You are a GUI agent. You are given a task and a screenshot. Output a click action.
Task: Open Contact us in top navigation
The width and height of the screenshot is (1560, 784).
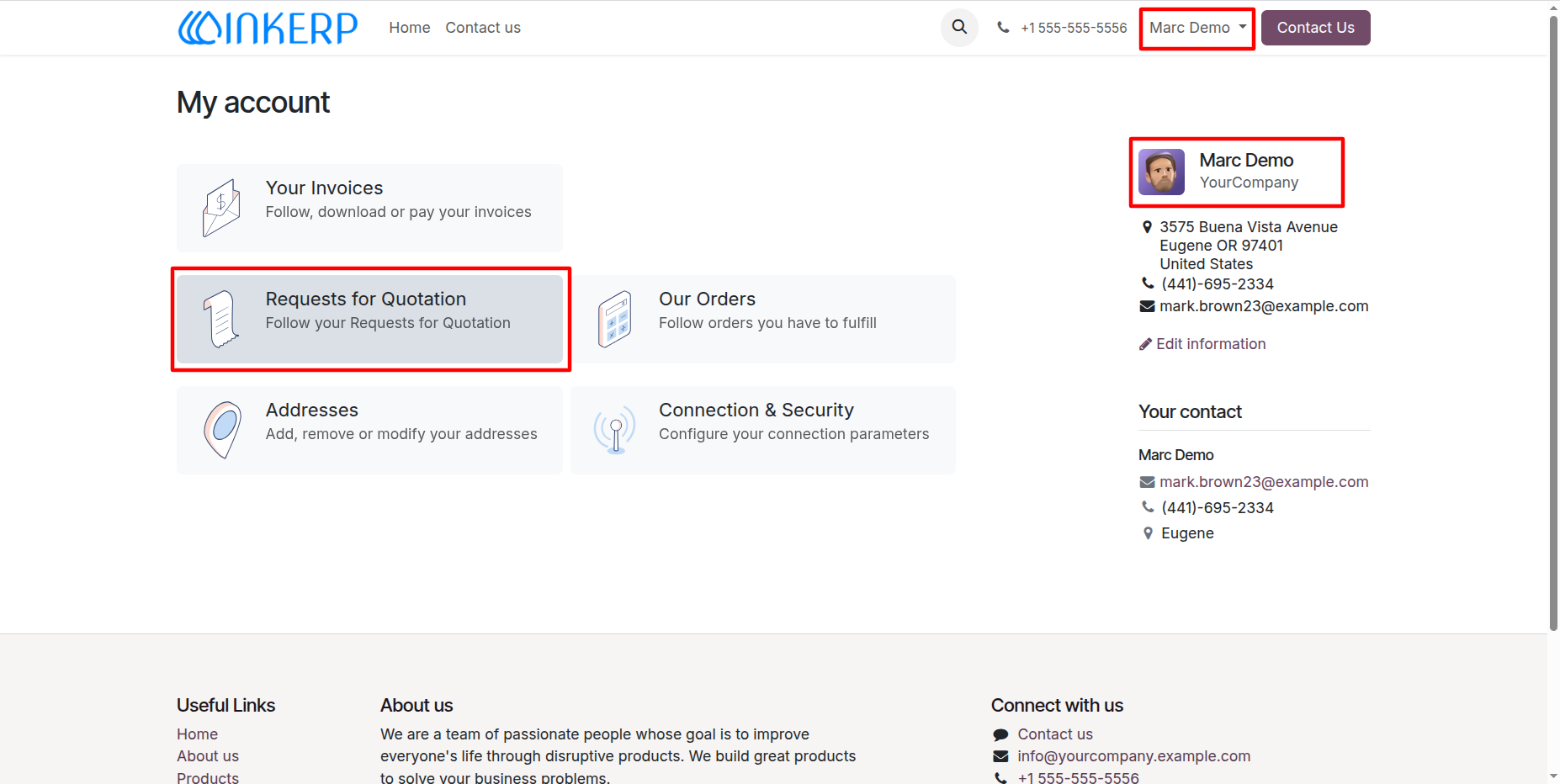[483, 28]
